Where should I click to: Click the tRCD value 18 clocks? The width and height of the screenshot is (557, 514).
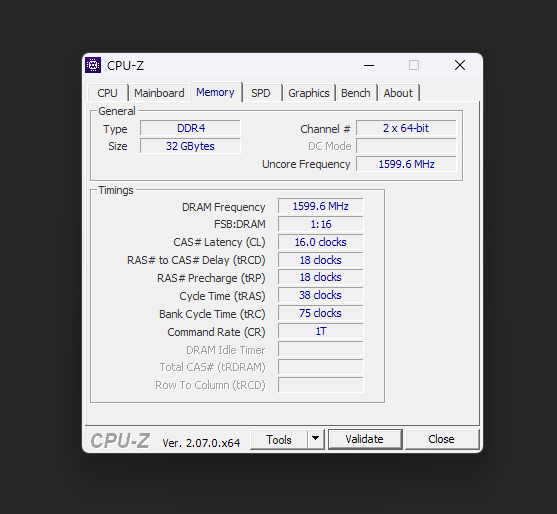coord(321,260)
